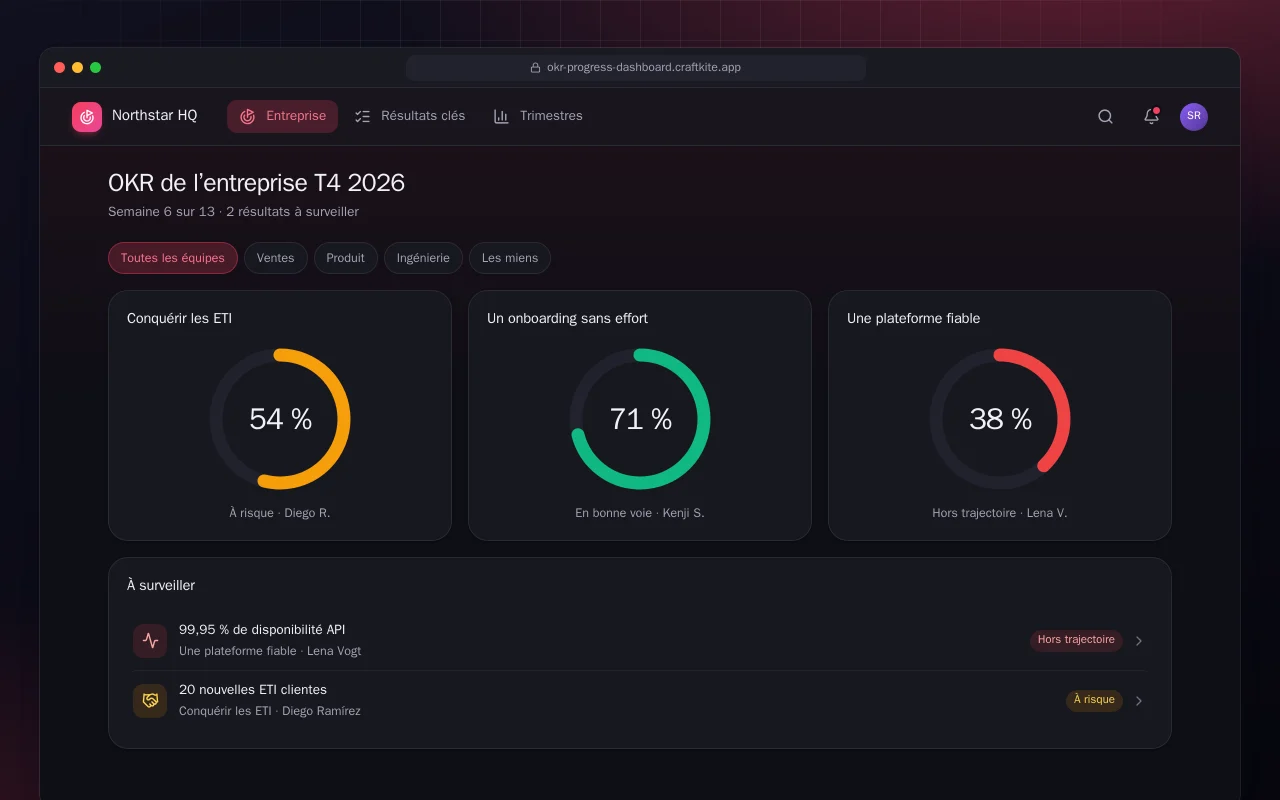1280x800 pixels.
Task: Open Un onboarding sans effort card title
Action: coord(567,318)
